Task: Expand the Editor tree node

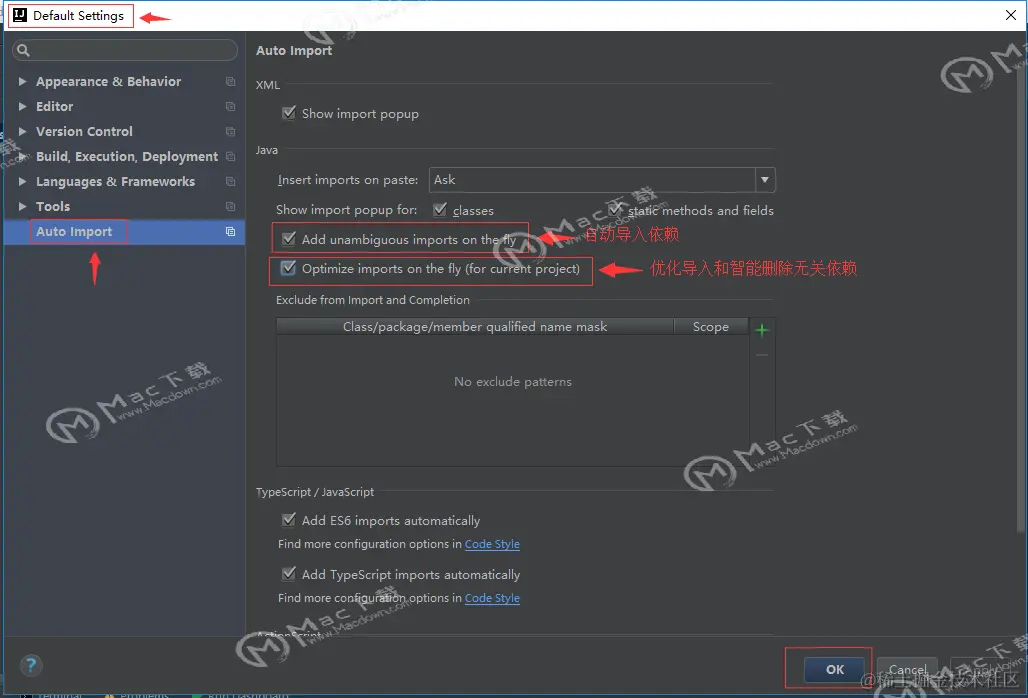Action: (22, 106)
